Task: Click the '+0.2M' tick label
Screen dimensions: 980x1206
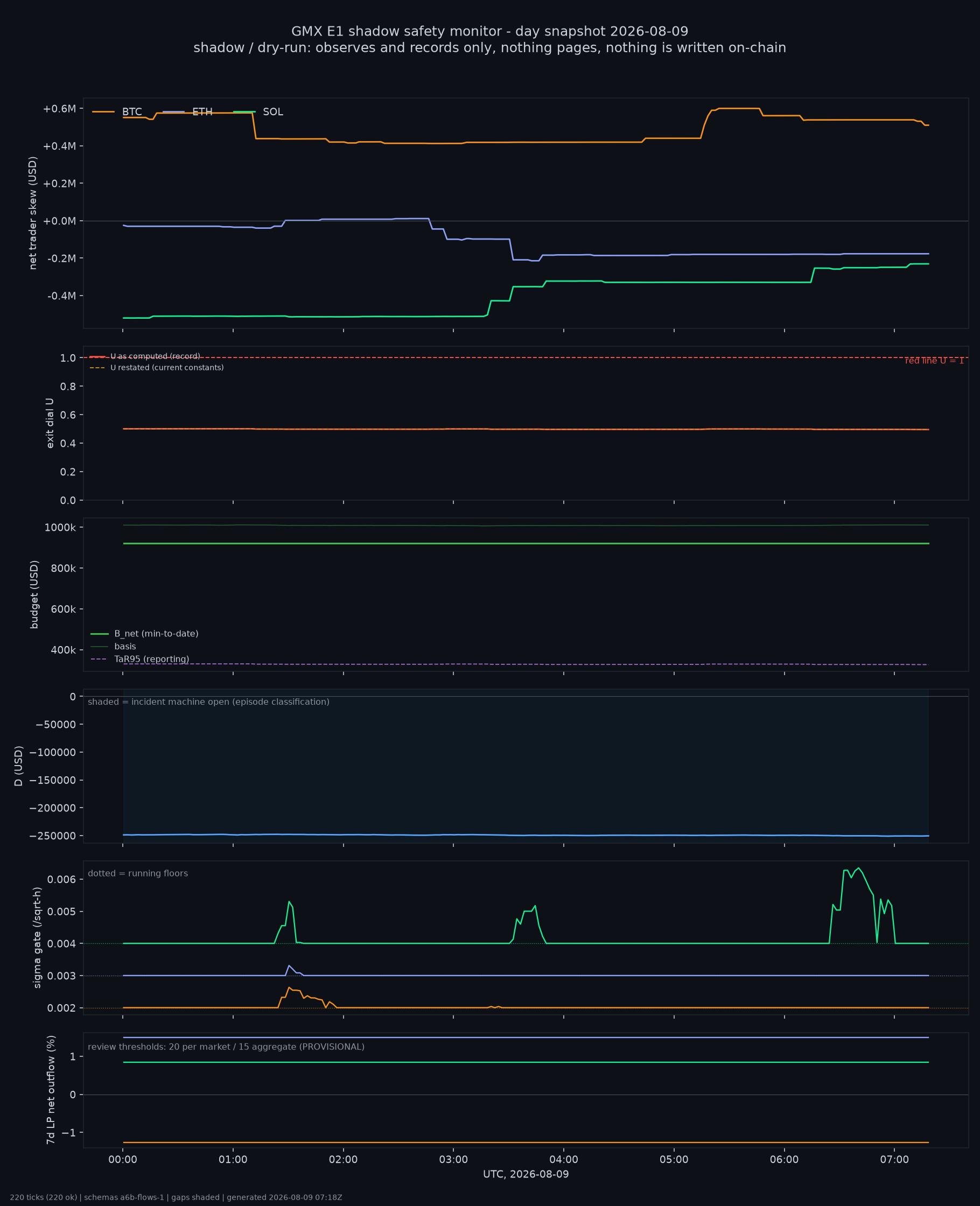Action: [x=59, y=184]
